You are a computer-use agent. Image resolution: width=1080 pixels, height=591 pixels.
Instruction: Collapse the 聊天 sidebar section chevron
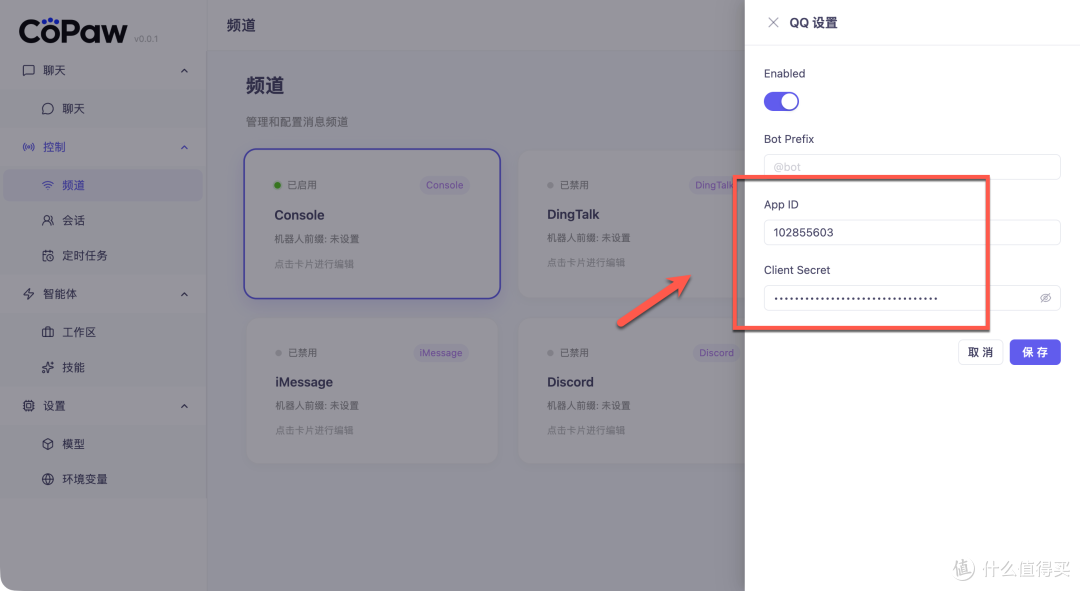(x=184, y=71)
